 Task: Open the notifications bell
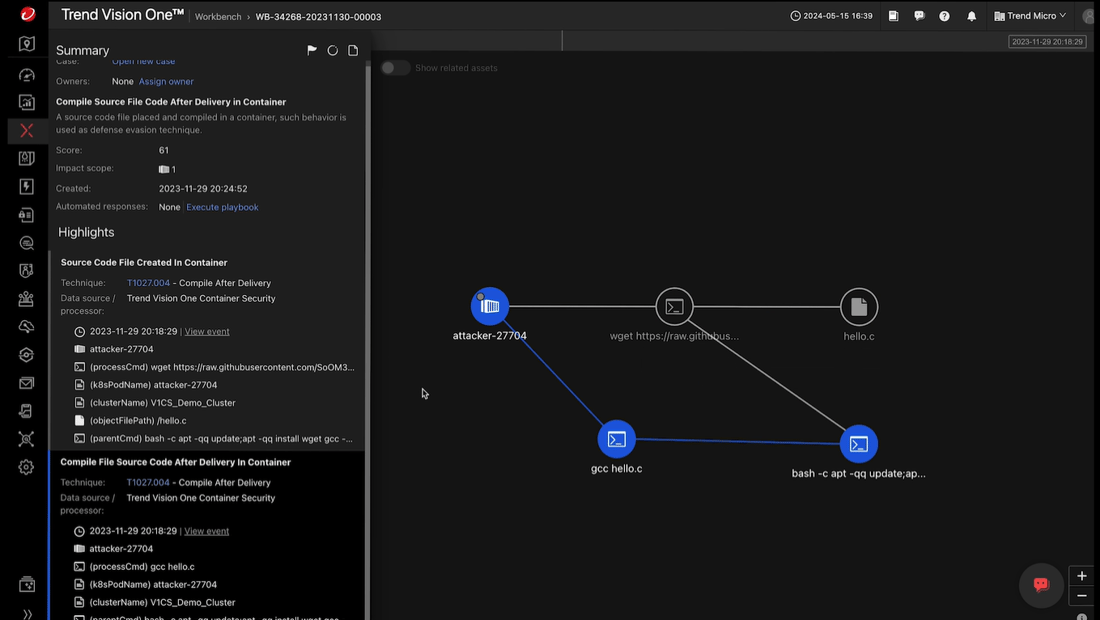coord(971,16)
